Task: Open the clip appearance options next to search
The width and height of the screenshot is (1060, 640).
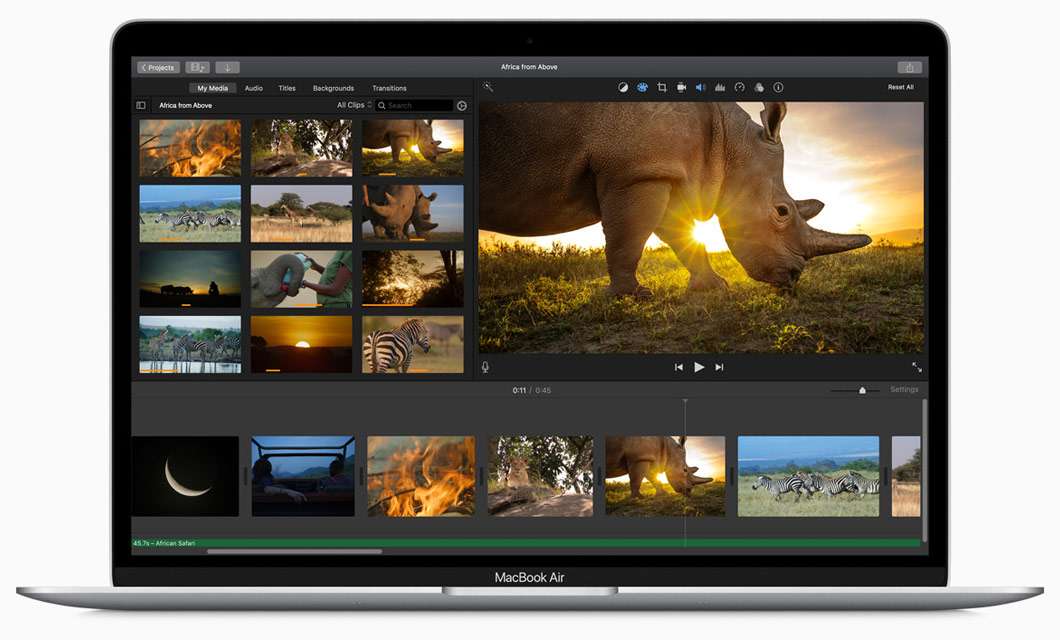Action: tap(461, 104)
